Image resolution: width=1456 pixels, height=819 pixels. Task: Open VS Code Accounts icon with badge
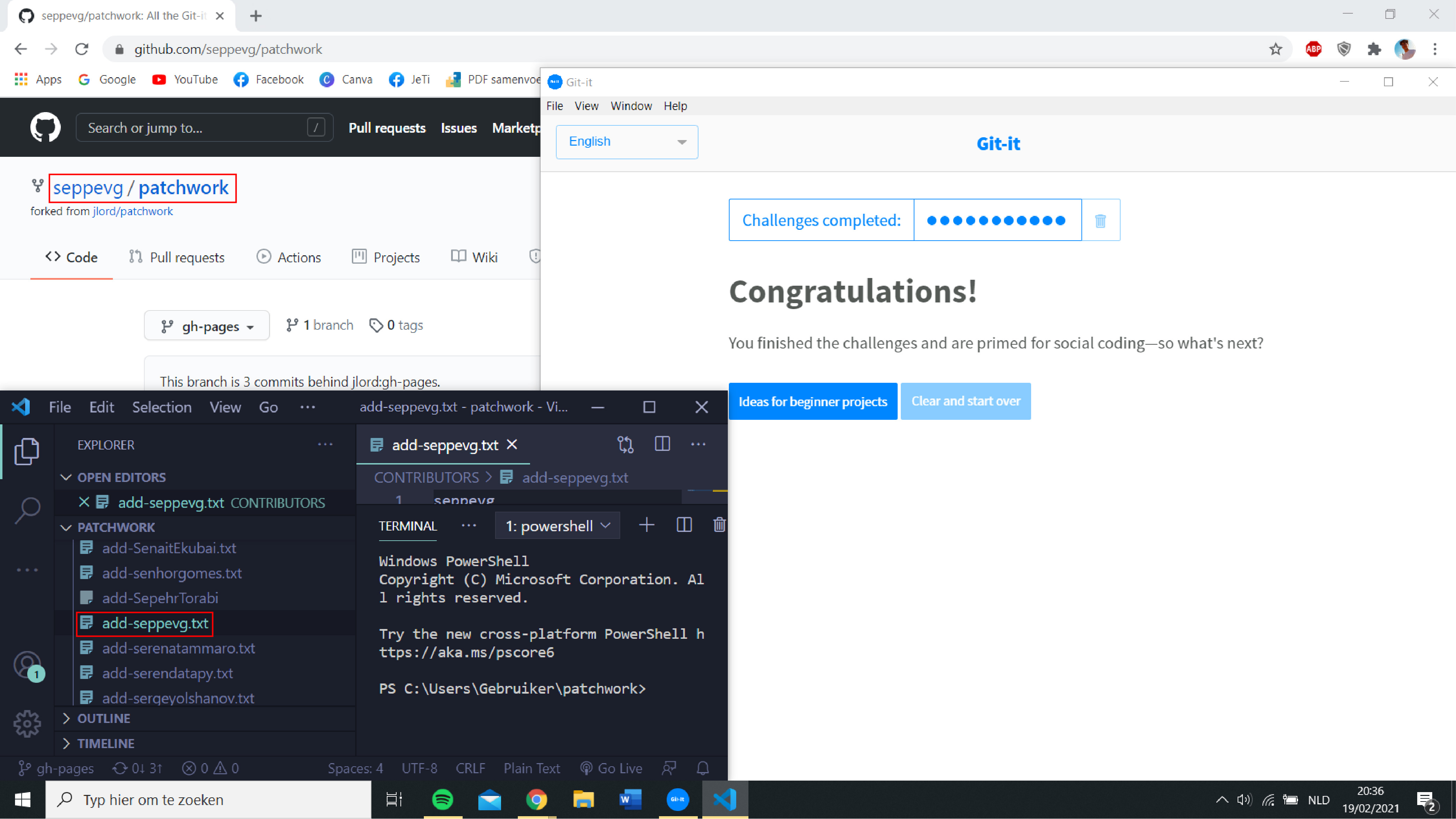click(28, 666)
